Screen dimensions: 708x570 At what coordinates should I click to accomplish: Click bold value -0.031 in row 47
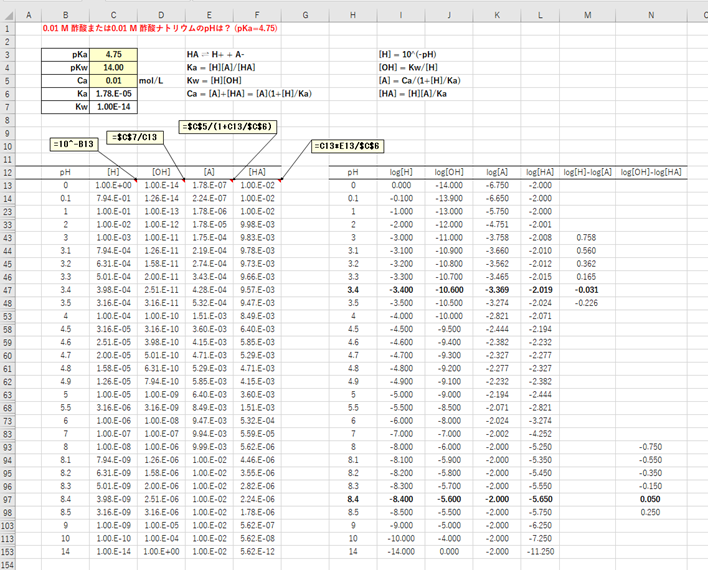tap(587, 290)
